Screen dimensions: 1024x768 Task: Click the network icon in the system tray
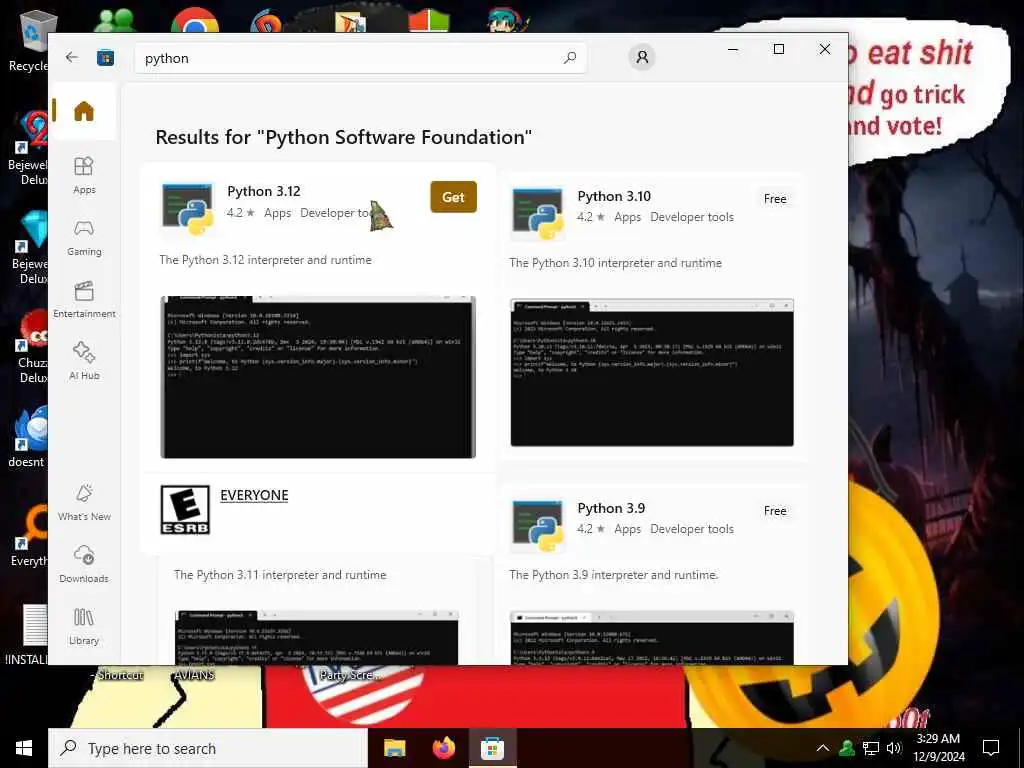pyautogui.click(x=871, y=748)
